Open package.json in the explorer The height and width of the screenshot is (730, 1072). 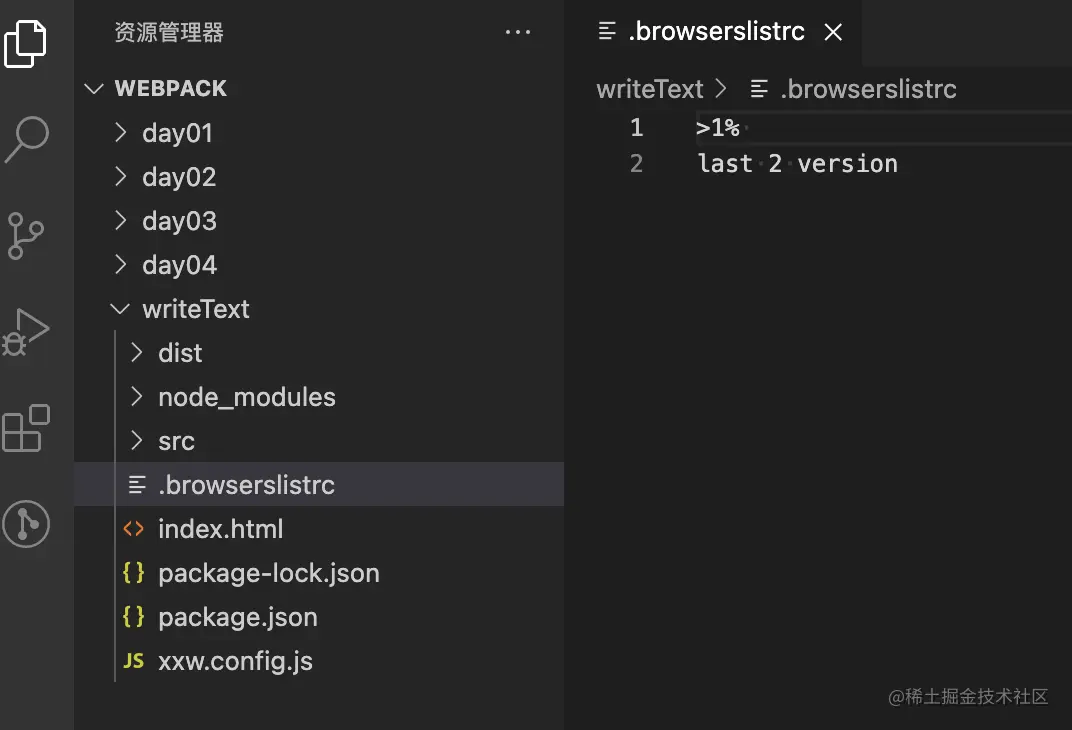[x=238, y=617]
